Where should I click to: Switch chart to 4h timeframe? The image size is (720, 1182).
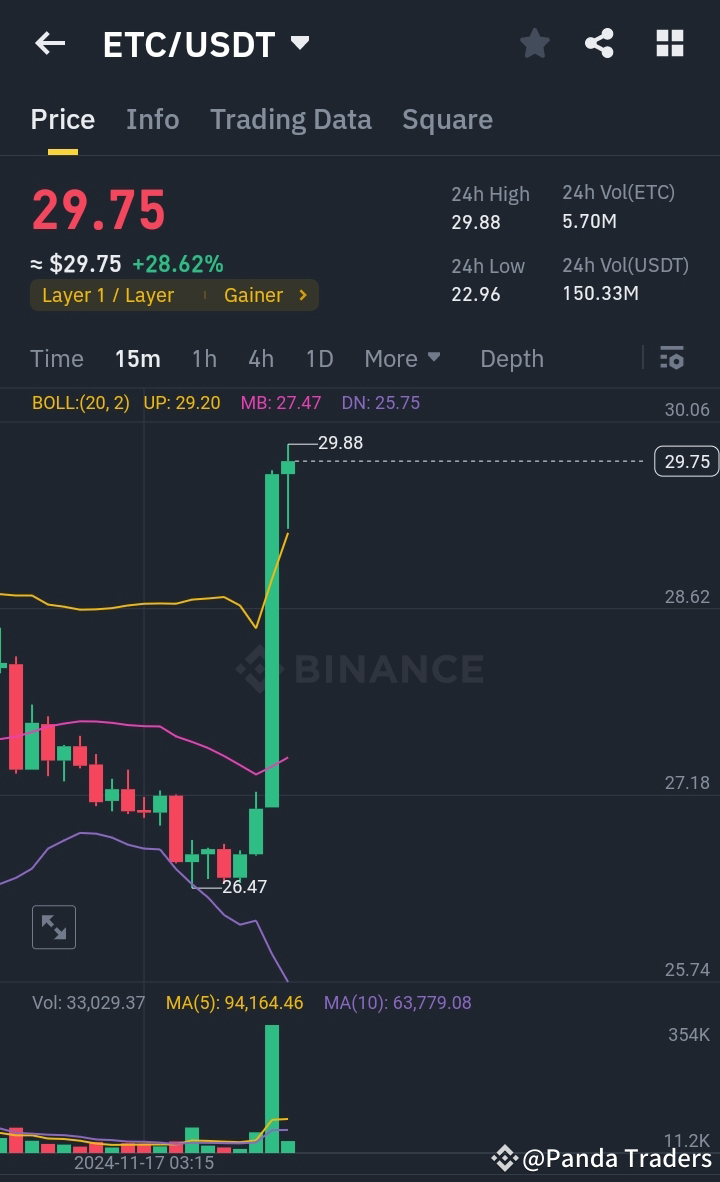[x=261, y=358]
